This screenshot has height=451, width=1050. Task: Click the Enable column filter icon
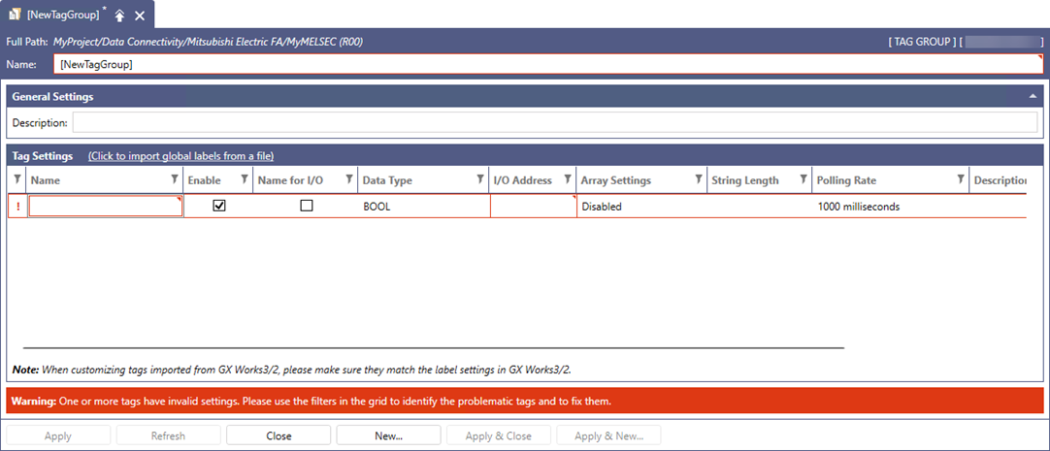pyautogui.click(x=243, y=180)
